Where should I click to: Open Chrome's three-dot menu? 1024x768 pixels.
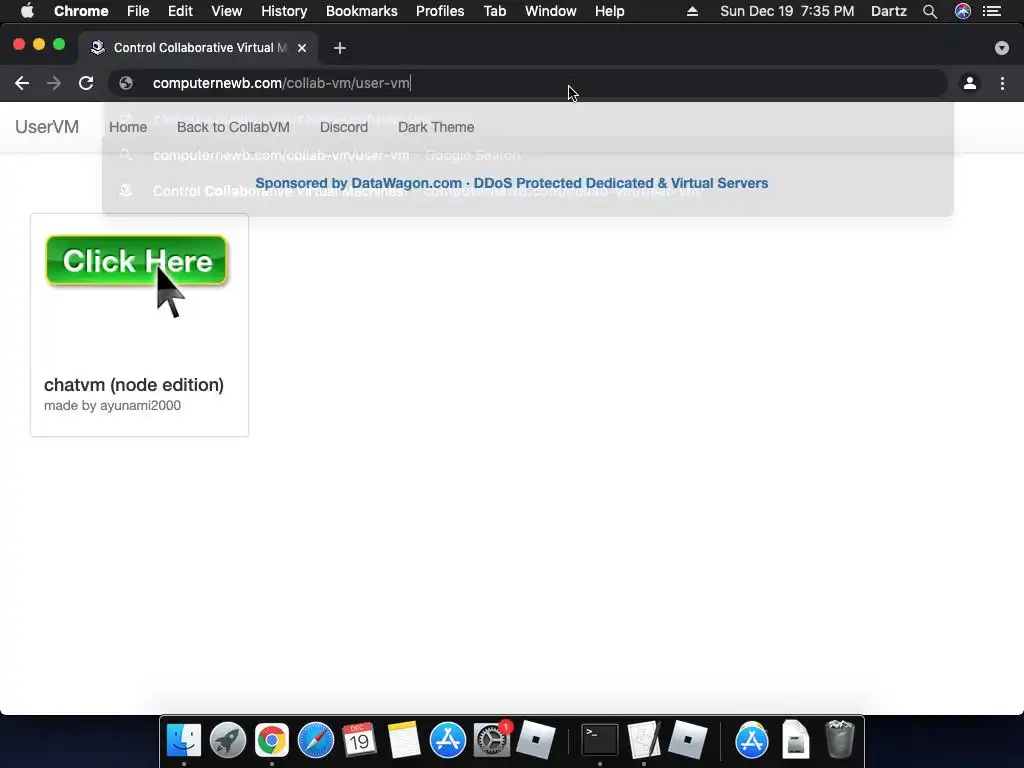pos(1002,83)
